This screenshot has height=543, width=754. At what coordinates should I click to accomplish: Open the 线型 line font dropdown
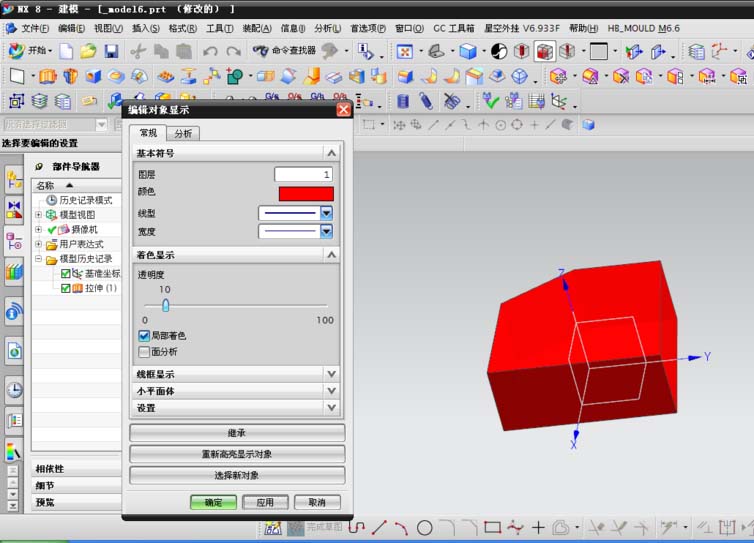[x=326, y=213]
